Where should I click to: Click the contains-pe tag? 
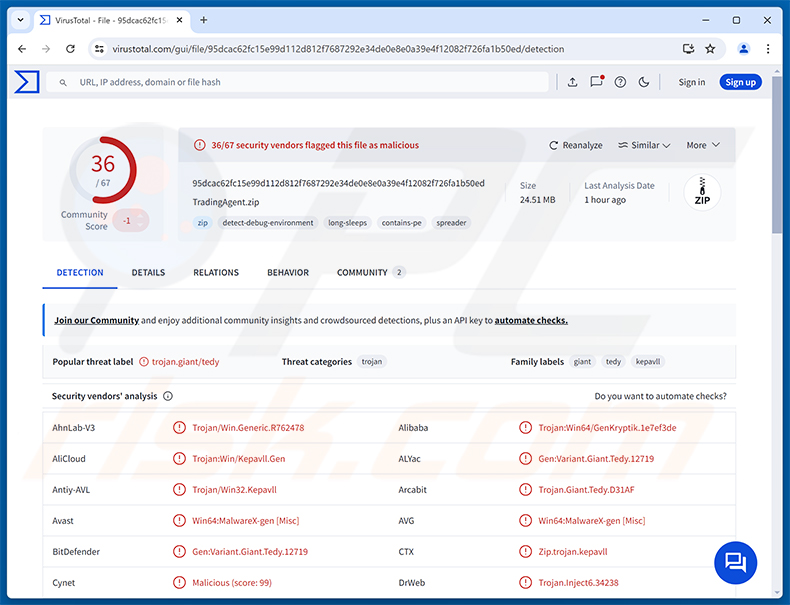click(x=402, y=223)
